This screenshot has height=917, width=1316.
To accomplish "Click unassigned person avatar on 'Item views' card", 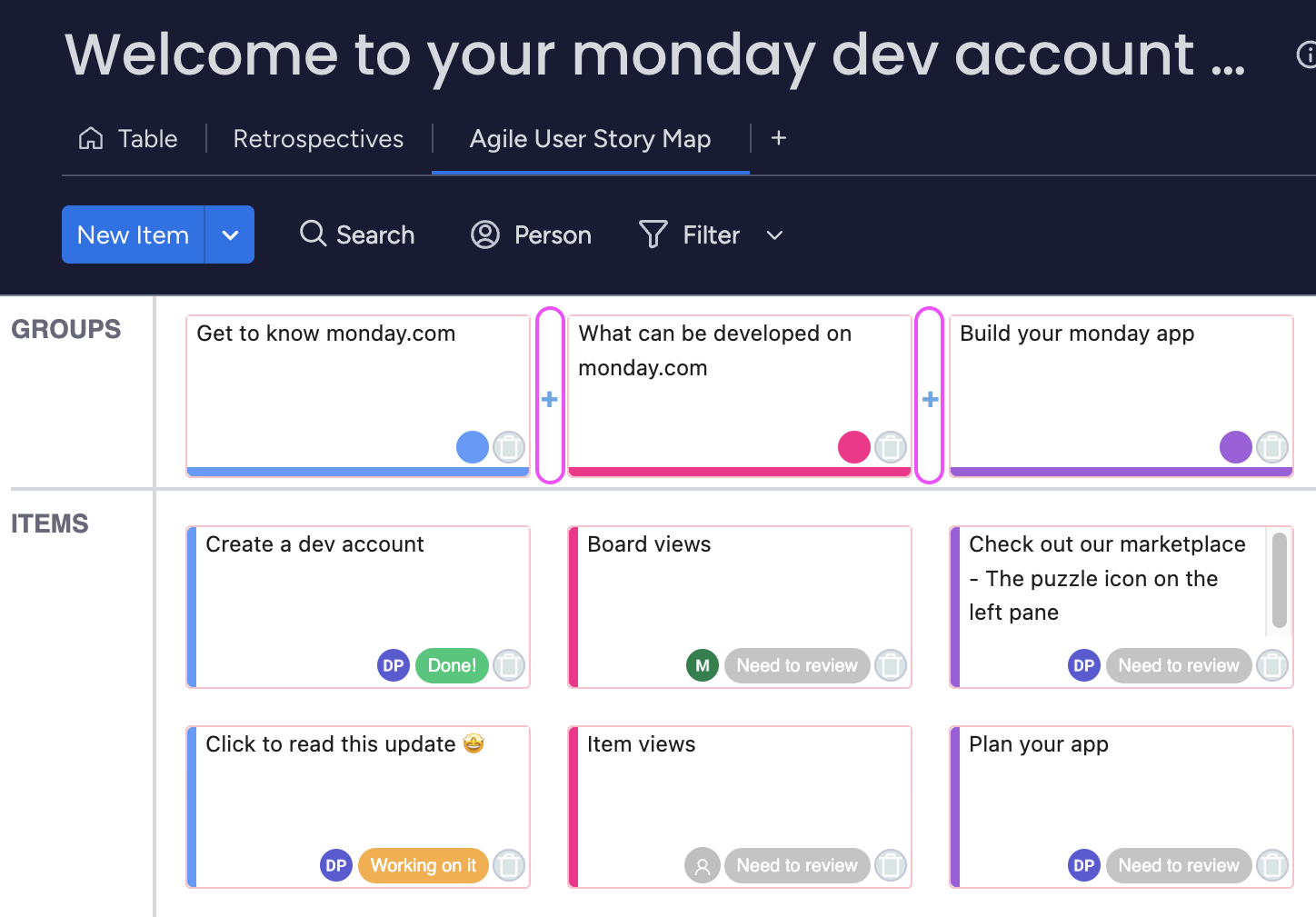I will (703, 865).
